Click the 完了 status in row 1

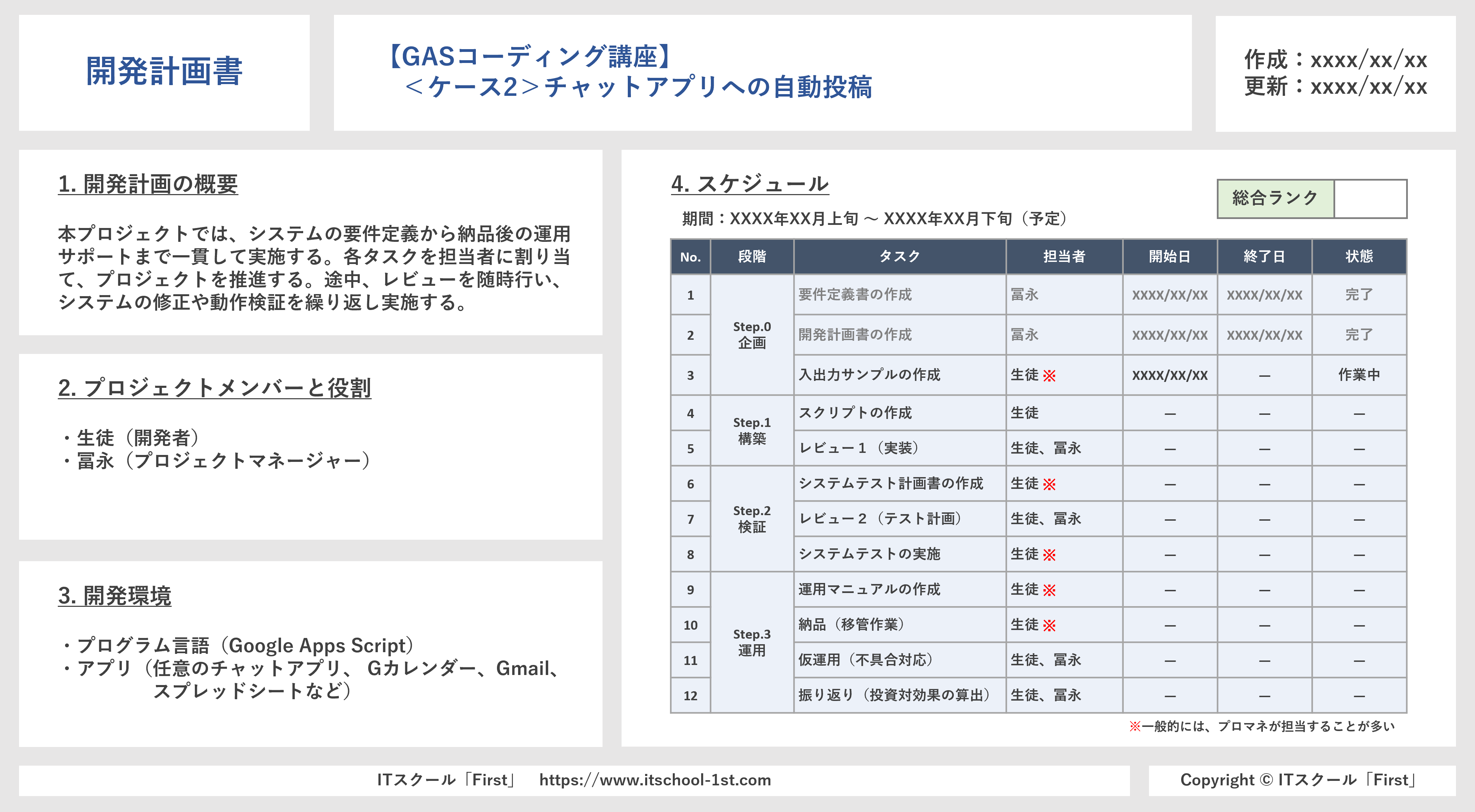(1359, 295)
